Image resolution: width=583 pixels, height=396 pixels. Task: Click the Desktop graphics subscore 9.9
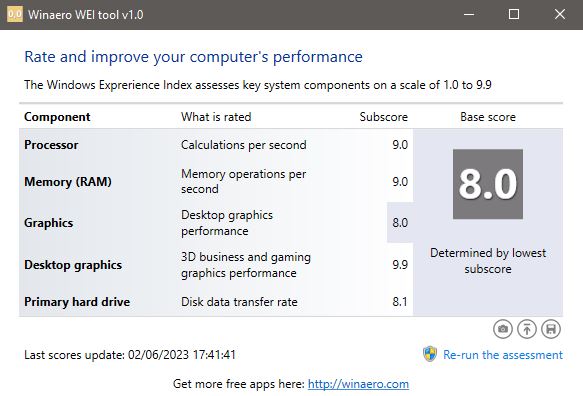point(400,265)
